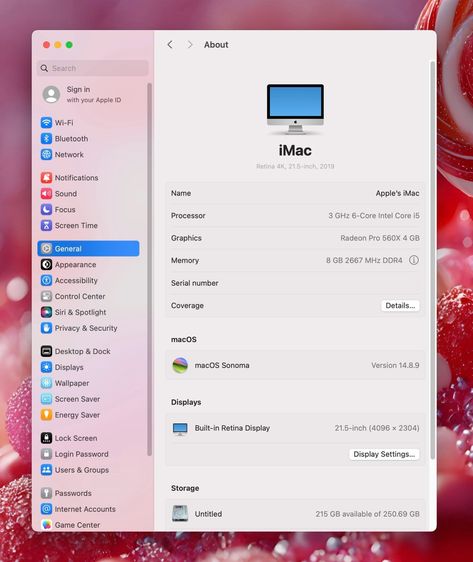Open Wi-Fi settings icon in sidebar

point(46,123)
